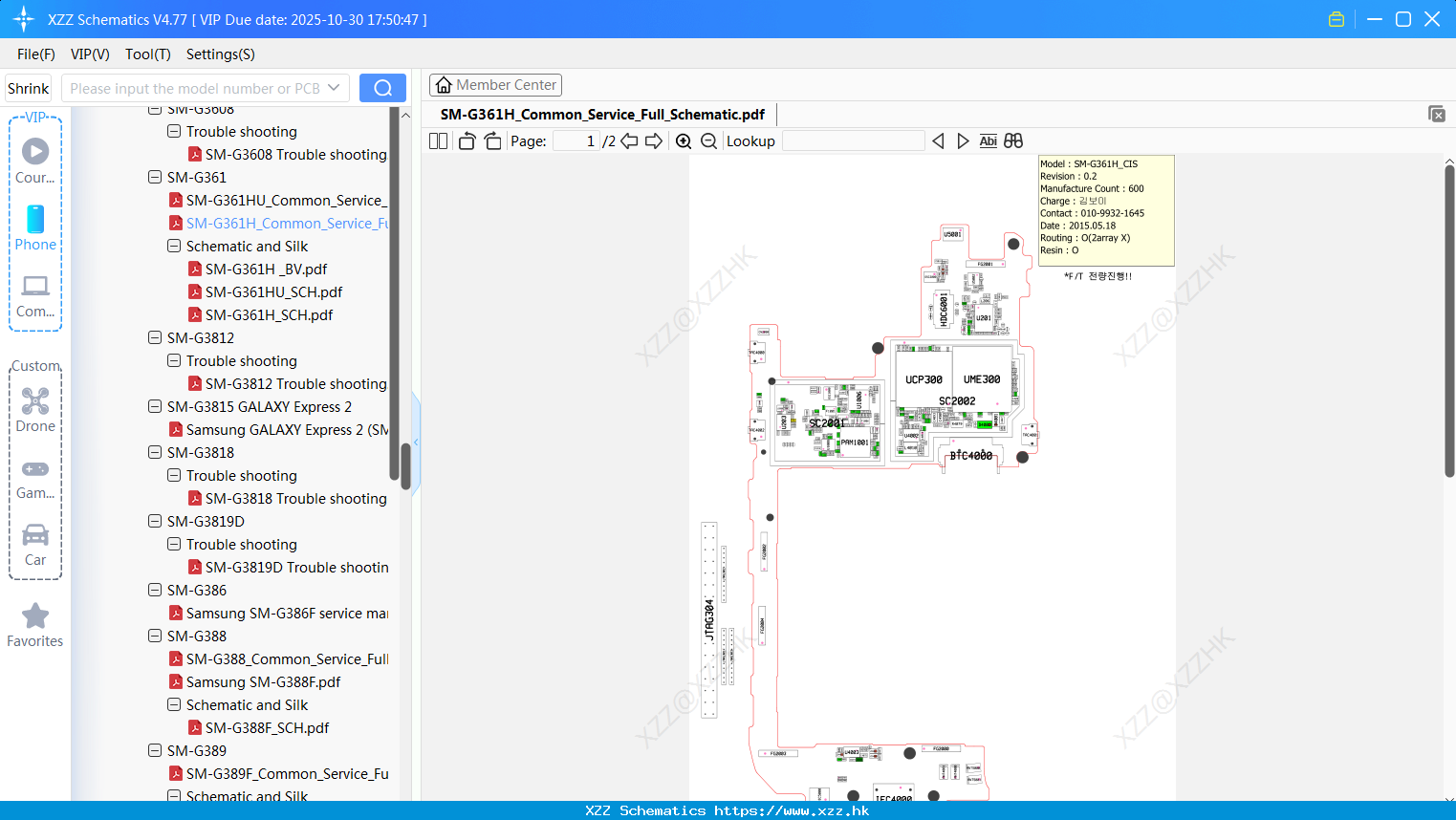The width and height of the screenshot is (1456, 820).
Task: Open SM-G361HU_SCH.pdf file
Action: [265, 291]
